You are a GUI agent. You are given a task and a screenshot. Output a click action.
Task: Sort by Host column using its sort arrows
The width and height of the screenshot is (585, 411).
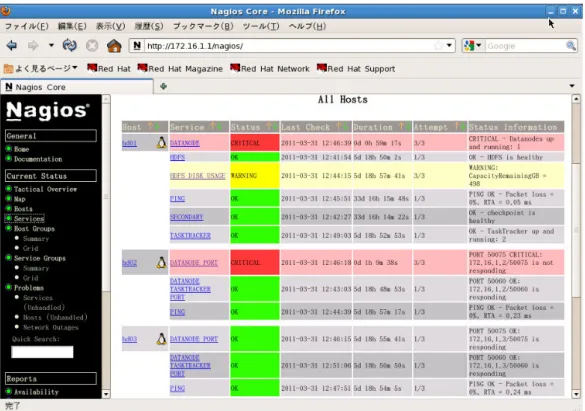tap(153, 127)
